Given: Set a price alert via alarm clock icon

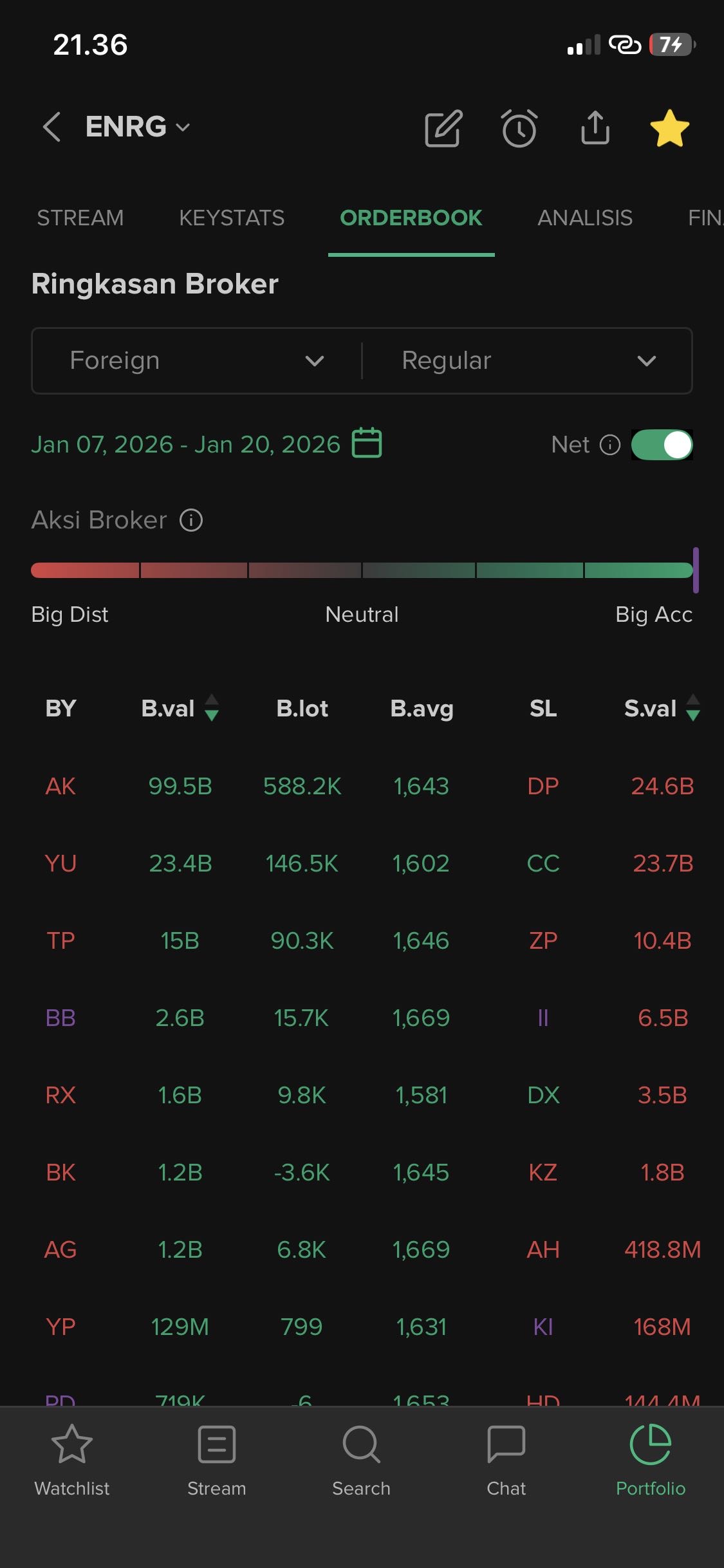Looking at the screenshot, I should (x=519, y=128).
